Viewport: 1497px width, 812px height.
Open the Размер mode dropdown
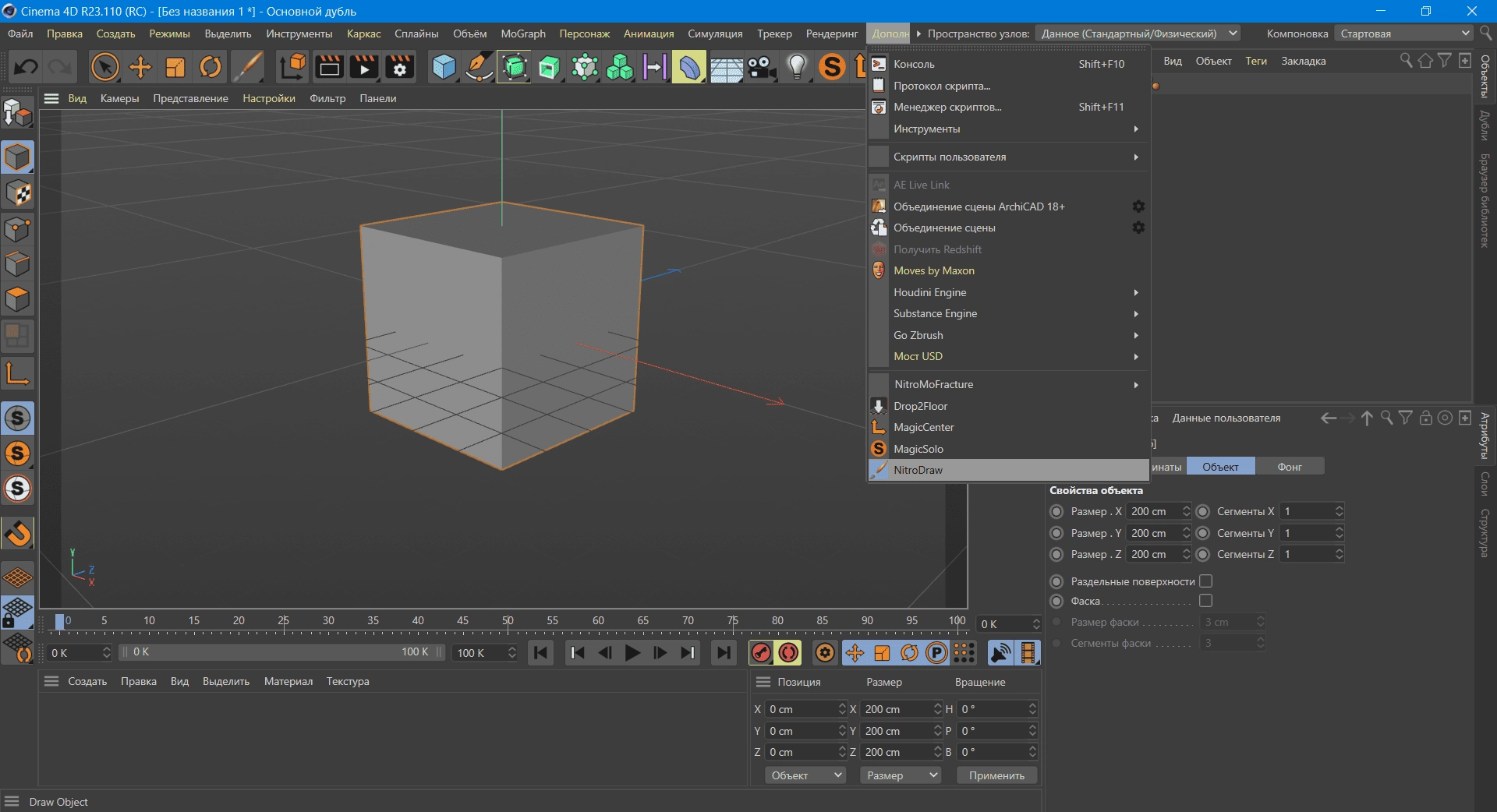pos(901,775)
